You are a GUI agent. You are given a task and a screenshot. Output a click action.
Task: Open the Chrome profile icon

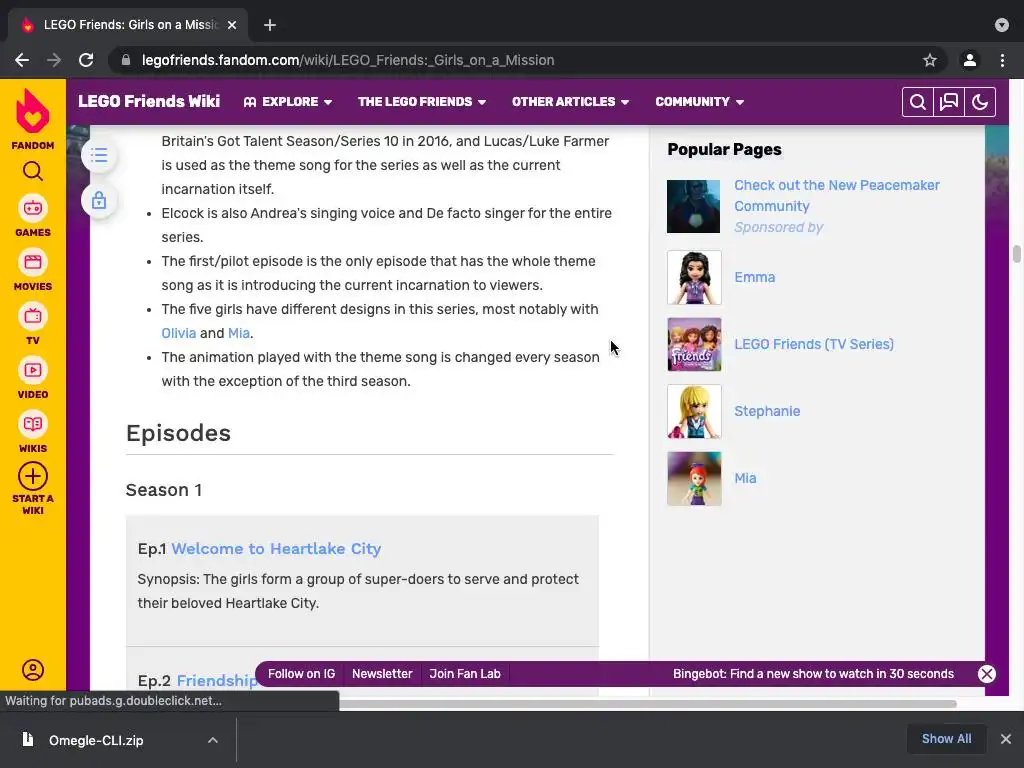pyautogui.click(x=970, y=60)
